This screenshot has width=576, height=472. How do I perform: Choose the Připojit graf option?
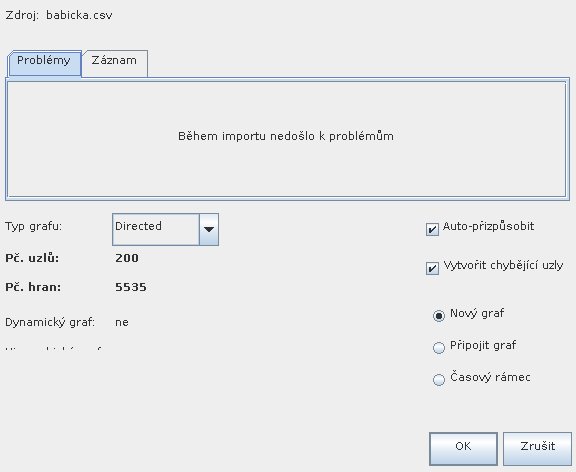click(439, 347)
